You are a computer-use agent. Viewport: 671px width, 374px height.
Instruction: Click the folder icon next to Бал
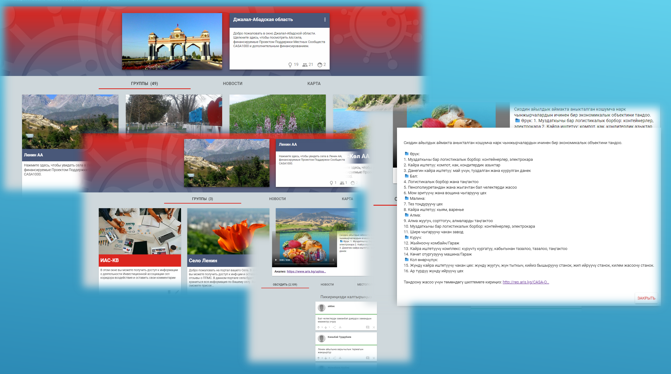pos(407,176)
